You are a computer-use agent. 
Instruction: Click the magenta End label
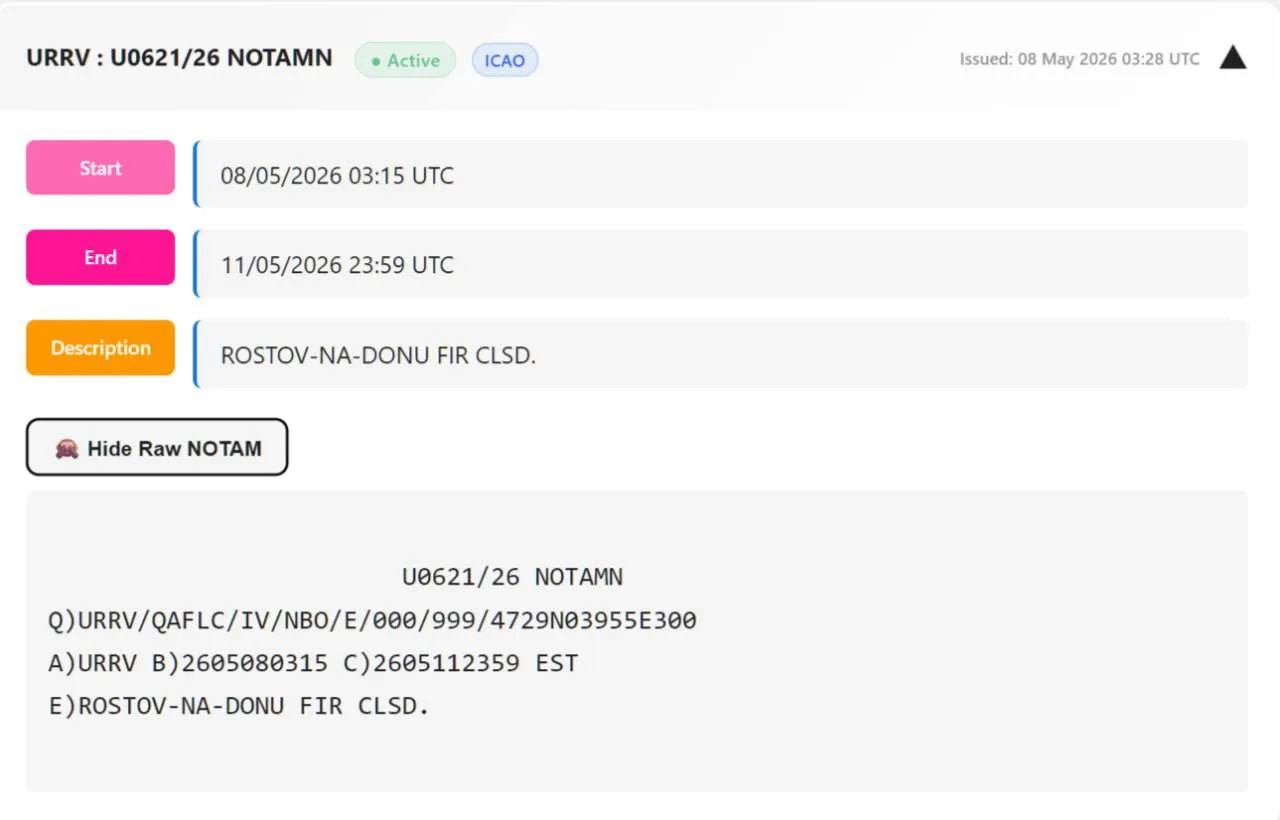100,257
